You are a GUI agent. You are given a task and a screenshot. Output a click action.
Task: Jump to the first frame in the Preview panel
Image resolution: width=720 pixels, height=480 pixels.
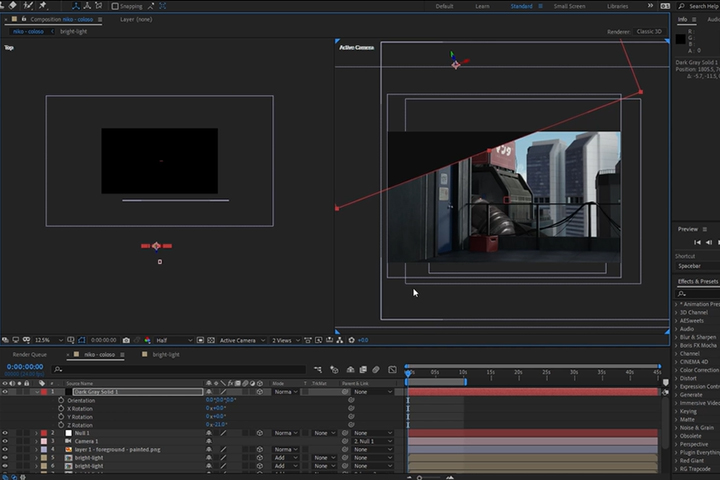(697, 242)
